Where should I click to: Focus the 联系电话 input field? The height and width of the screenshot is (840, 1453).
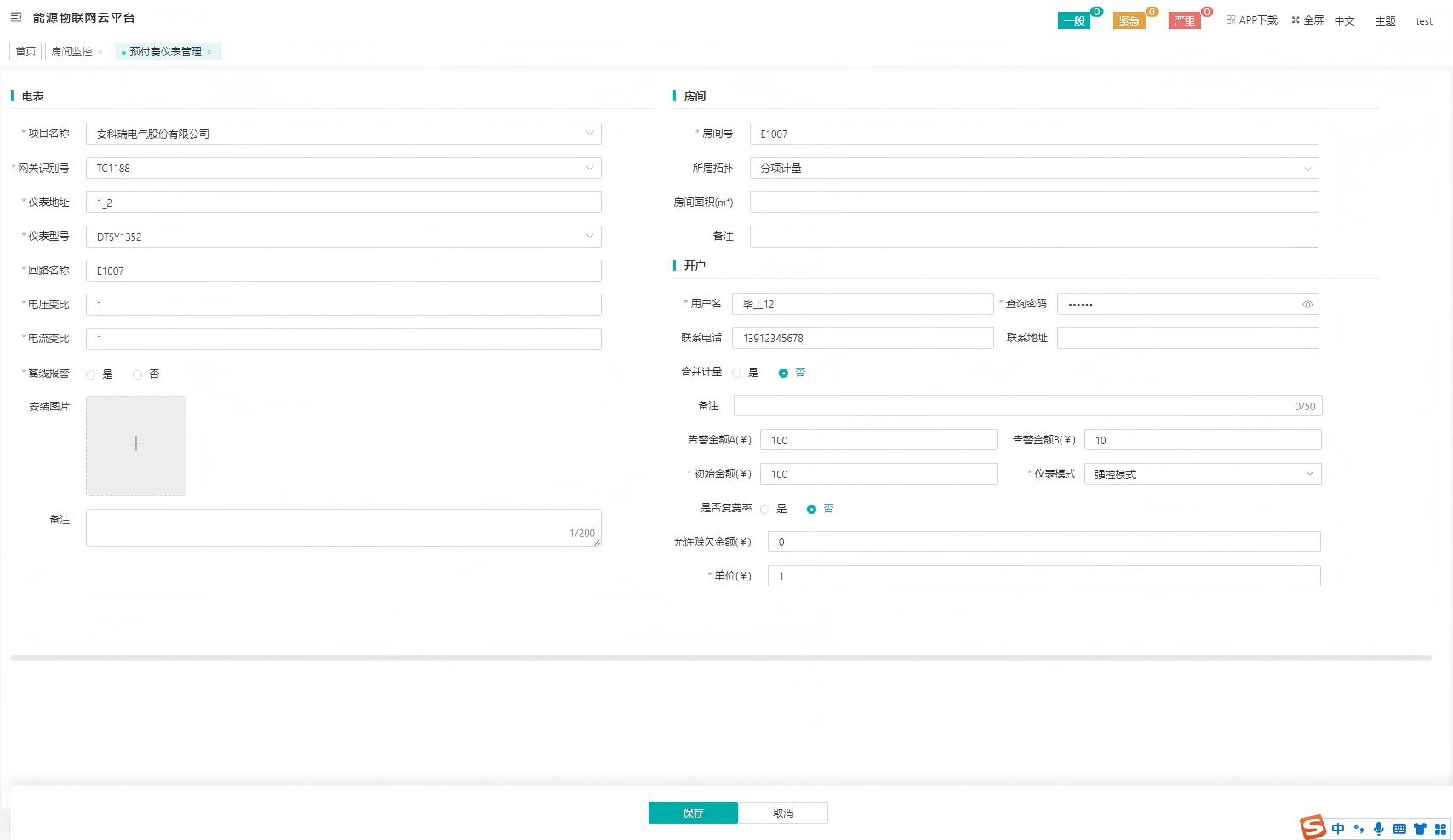tap(863, 338)
